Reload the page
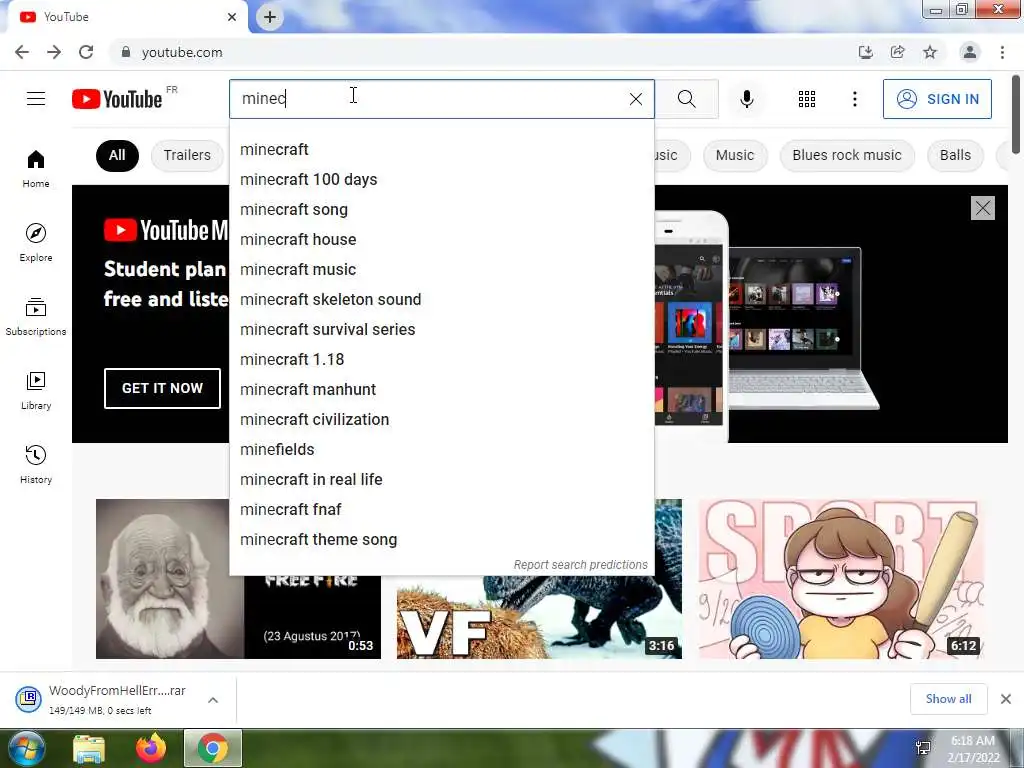1024x768 pixels. tap(86, 52)
